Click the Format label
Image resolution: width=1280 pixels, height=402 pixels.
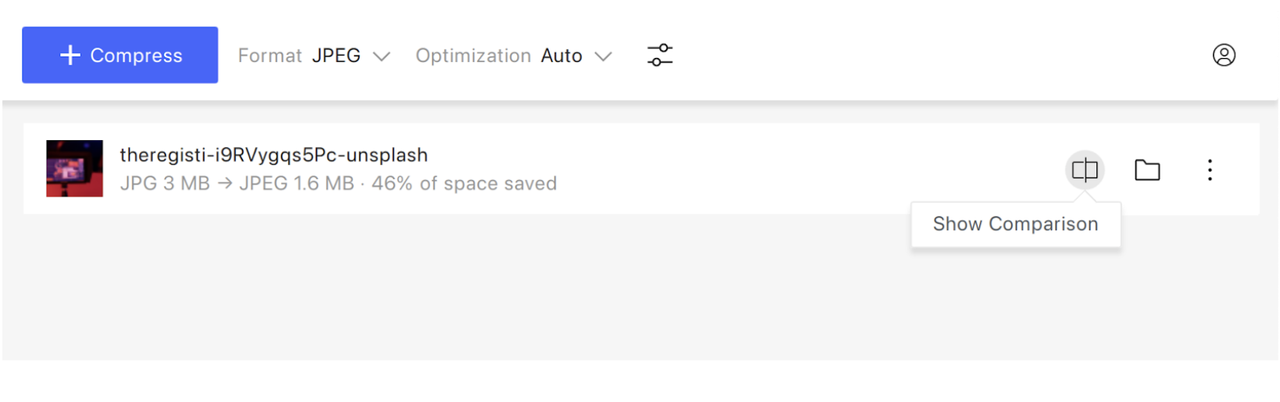point(270,56)
